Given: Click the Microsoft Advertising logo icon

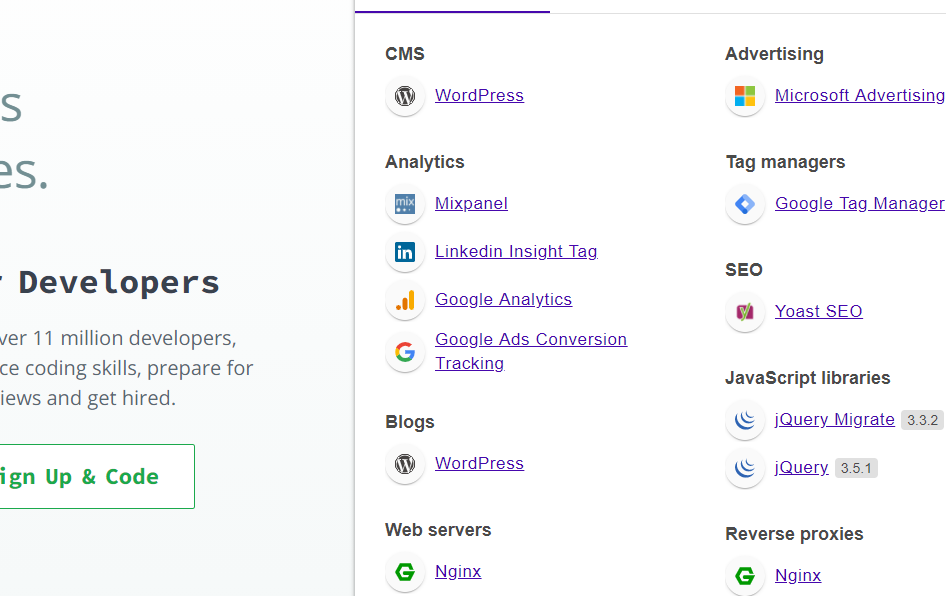Looking at the screenshot, I should coord(745,96).
